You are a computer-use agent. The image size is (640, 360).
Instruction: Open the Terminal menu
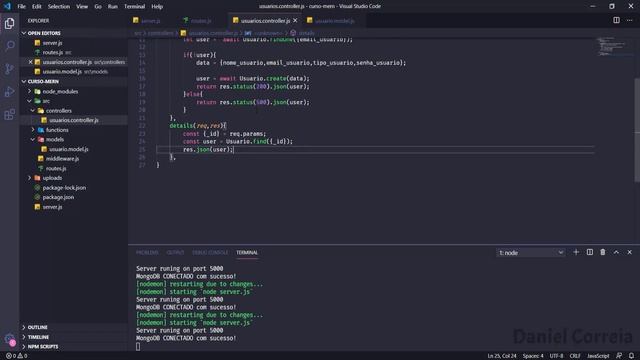coord(135,7)
